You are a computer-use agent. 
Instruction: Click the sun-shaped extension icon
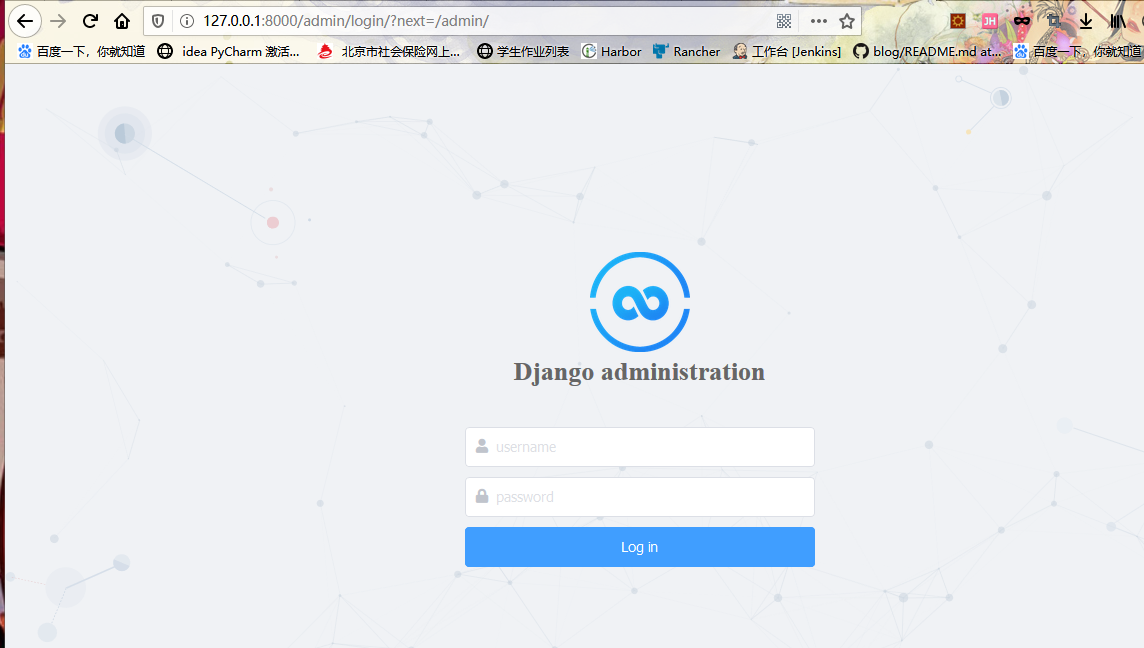(958, 21)
